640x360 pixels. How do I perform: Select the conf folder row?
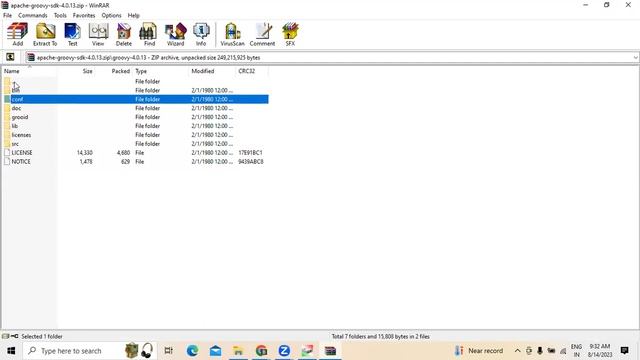136,99
